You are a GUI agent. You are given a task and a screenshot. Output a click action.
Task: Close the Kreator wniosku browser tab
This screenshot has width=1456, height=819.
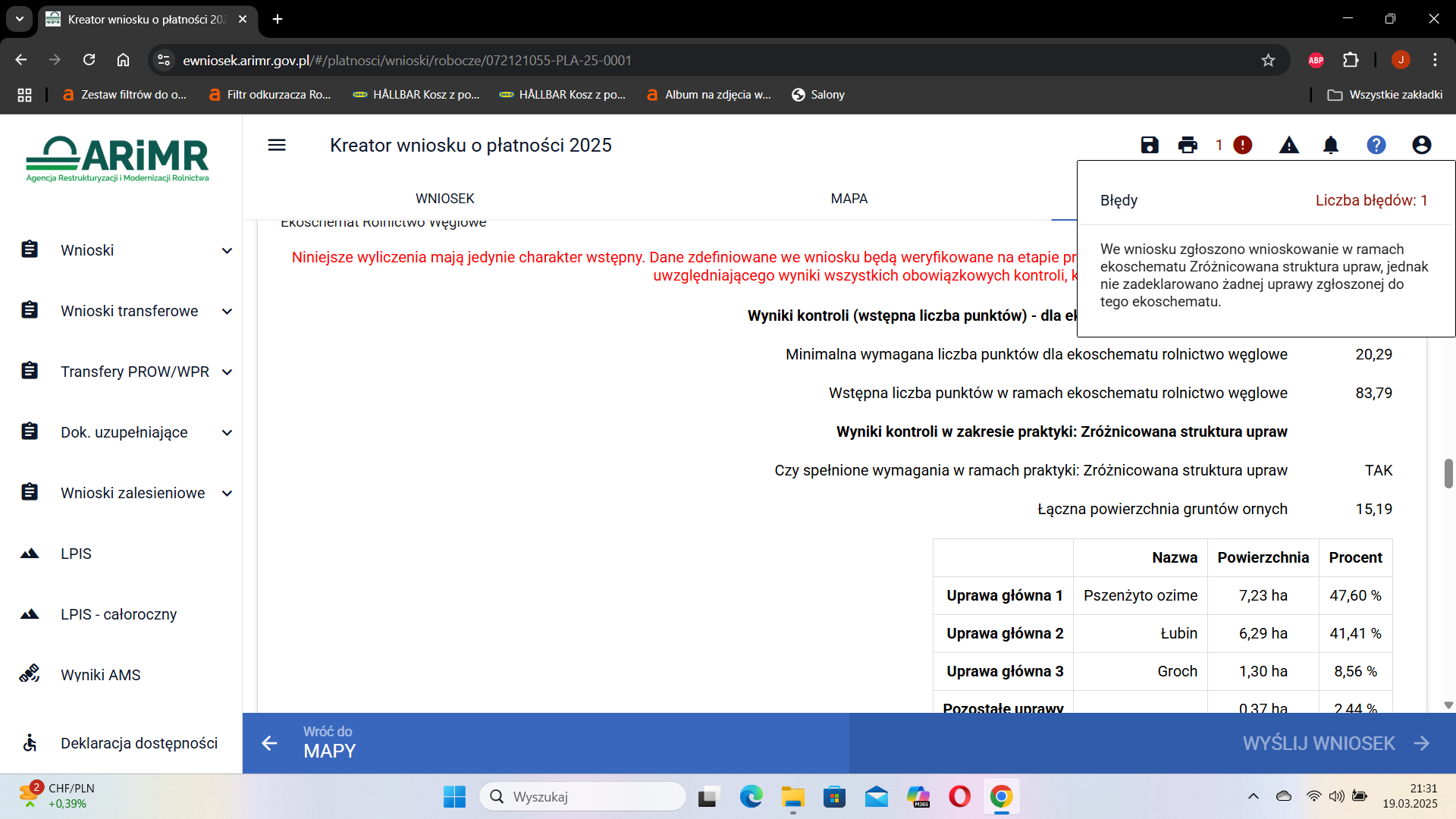243,19
